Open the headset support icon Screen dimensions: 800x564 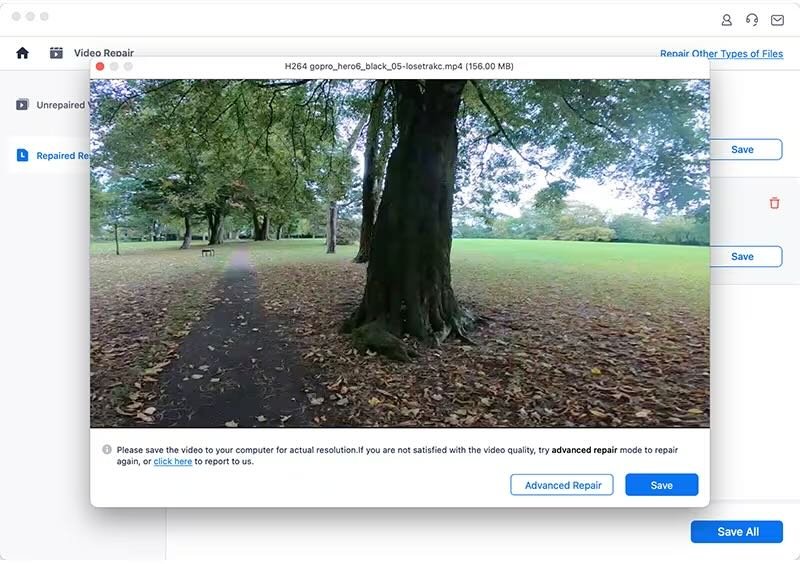pyautogui.click(x=752, y=20)
